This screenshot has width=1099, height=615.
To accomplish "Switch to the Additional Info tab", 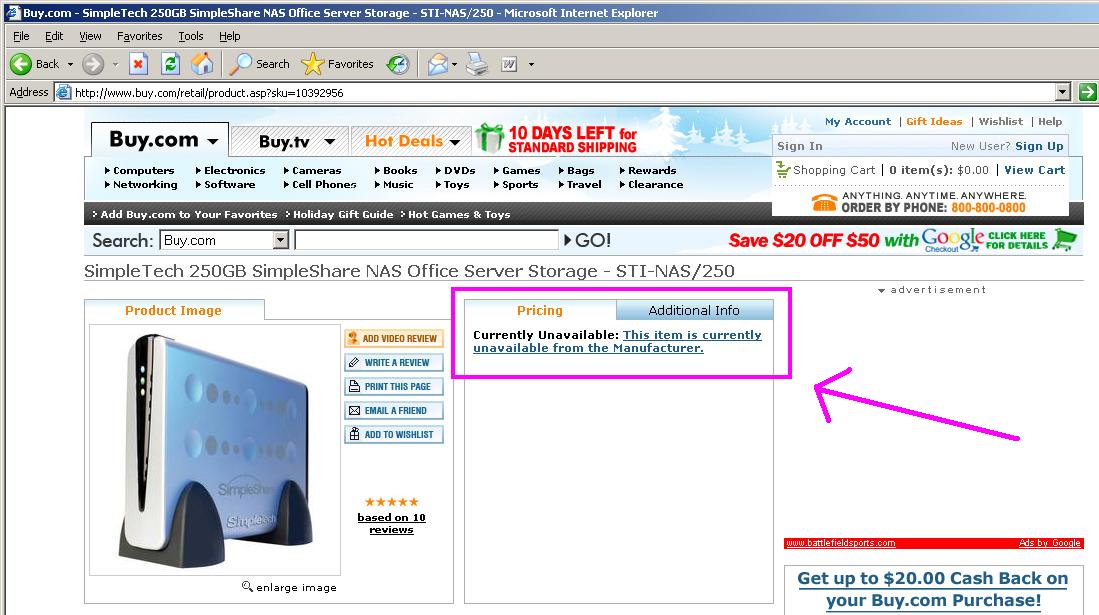I will pos(694,310).
